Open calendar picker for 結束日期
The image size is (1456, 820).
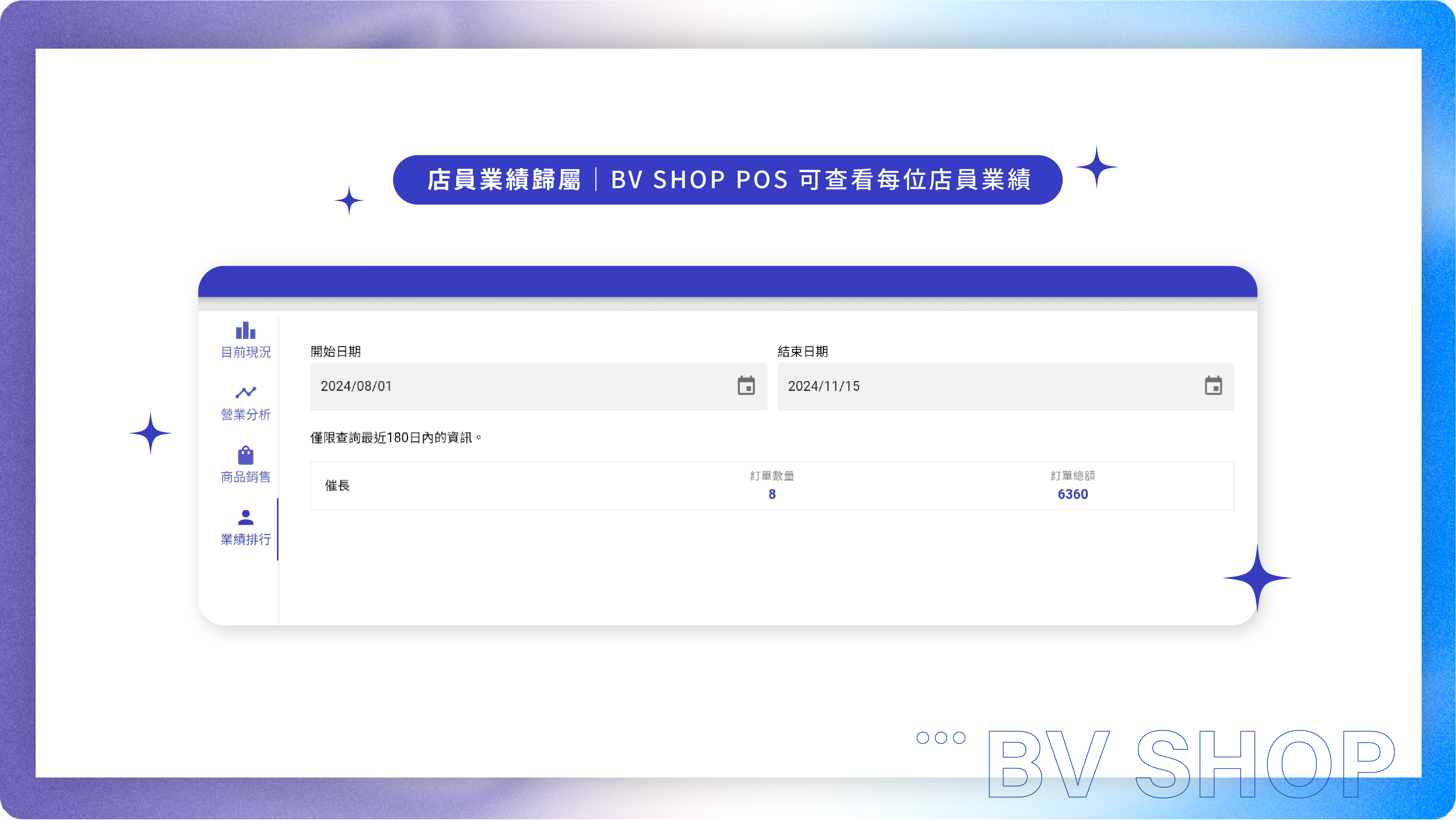tap(1213, 386)
